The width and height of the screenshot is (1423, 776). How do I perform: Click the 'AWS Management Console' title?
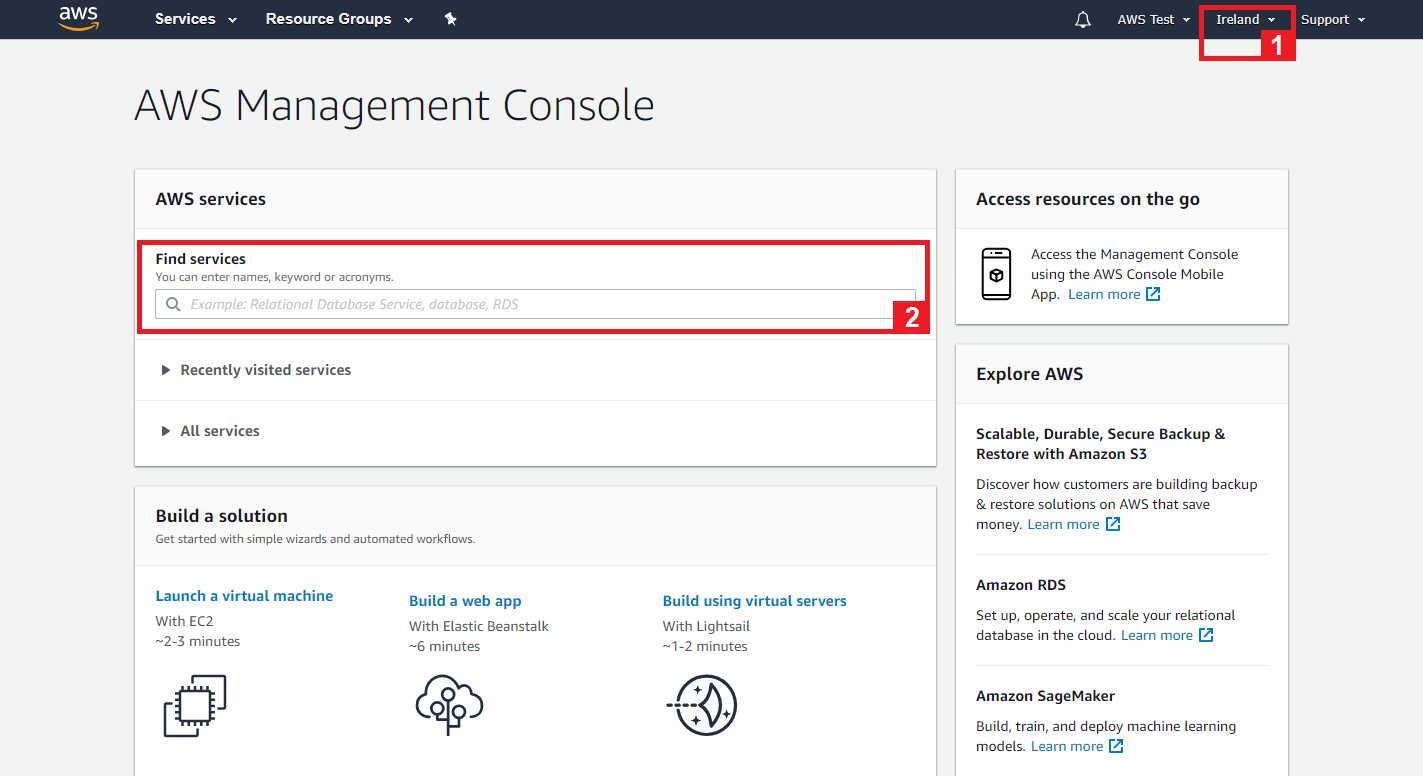tap(394, 105)
